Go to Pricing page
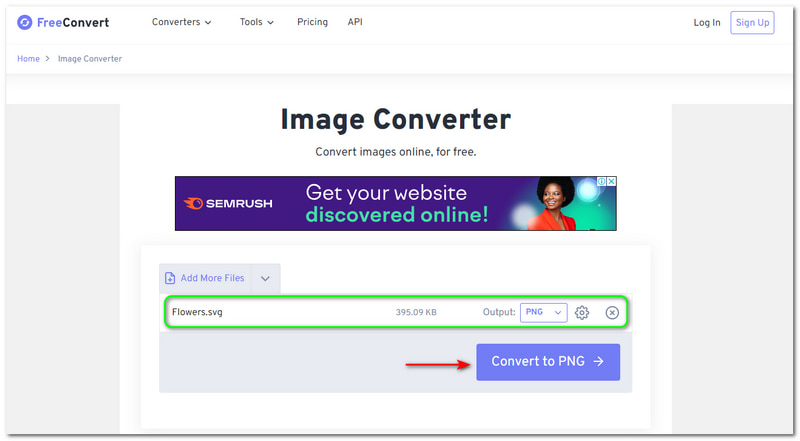 312,22
